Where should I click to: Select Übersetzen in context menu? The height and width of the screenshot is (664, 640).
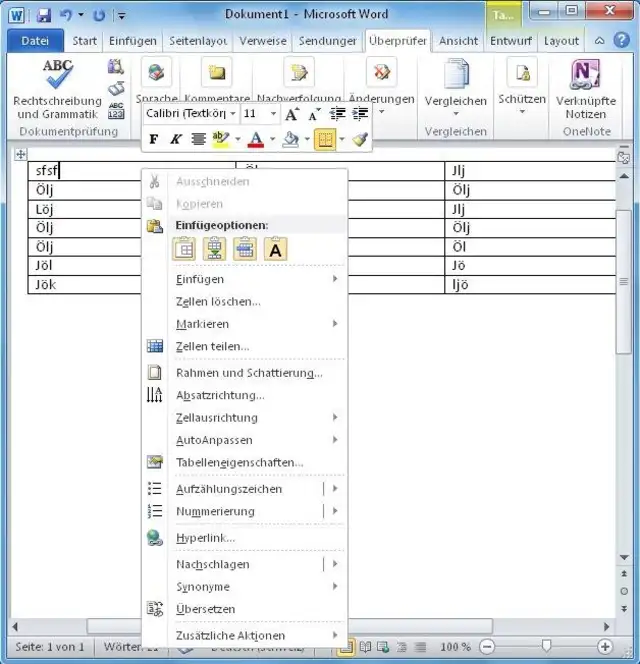pos(245,609)
